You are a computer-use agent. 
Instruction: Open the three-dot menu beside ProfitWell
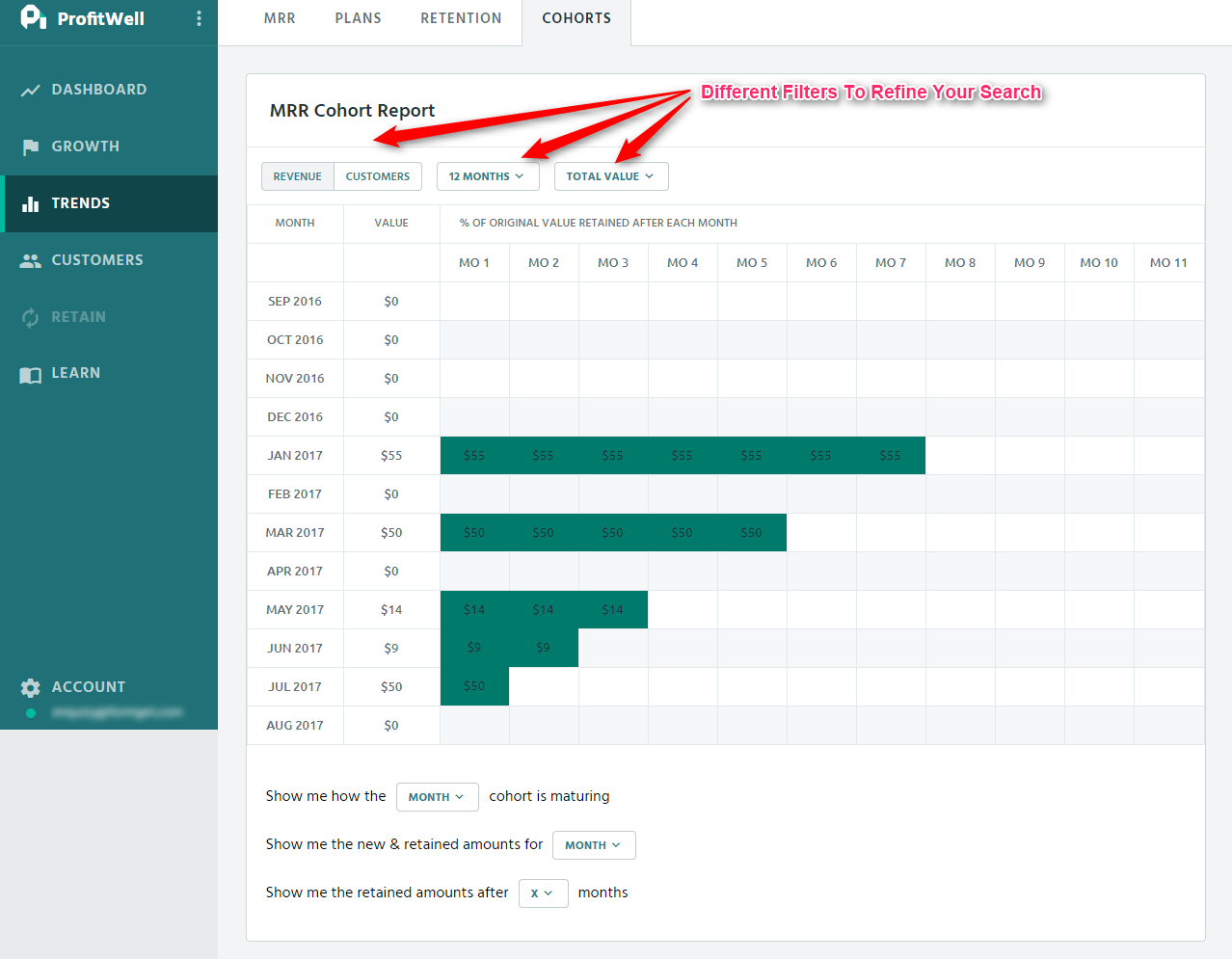click(199, 18)
